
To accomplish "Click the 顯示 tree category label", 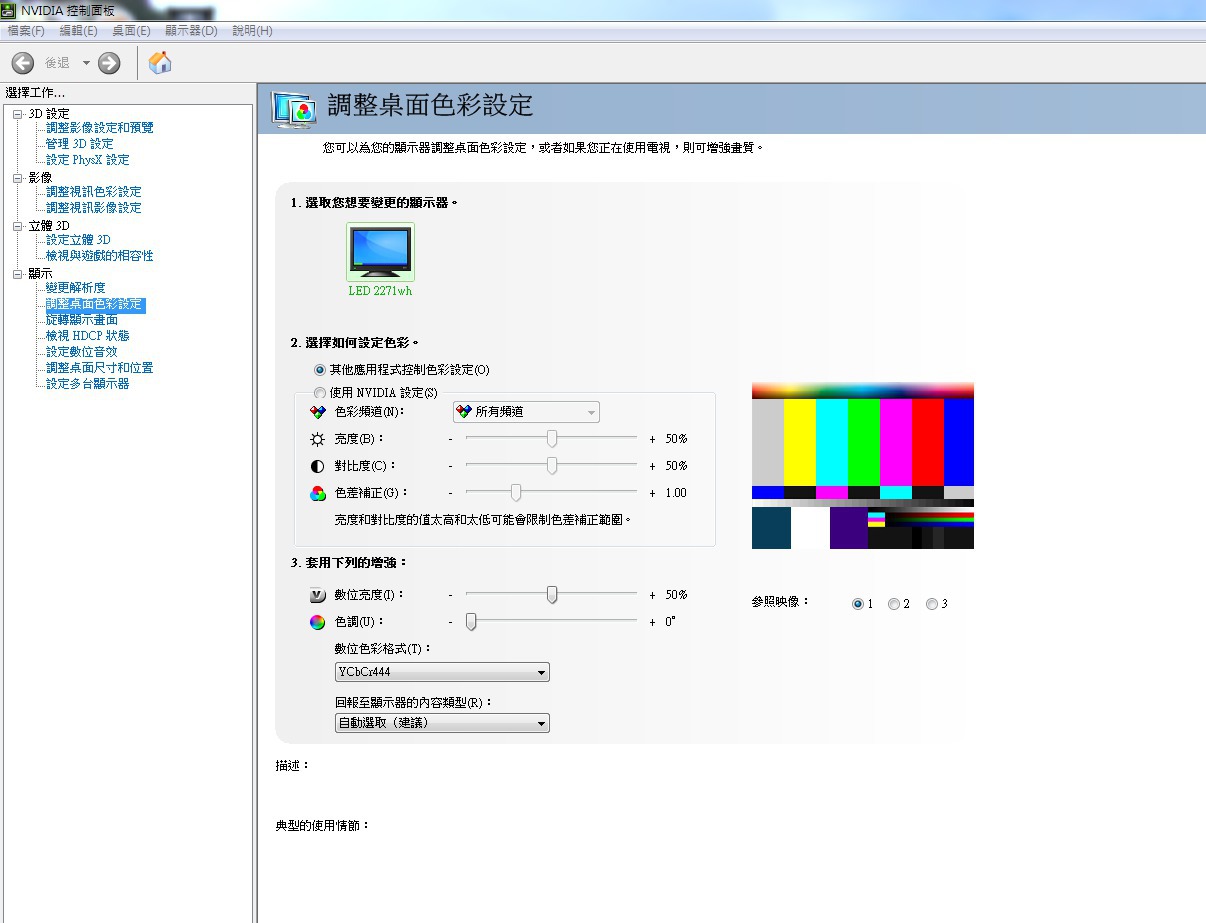I will 40,274.
